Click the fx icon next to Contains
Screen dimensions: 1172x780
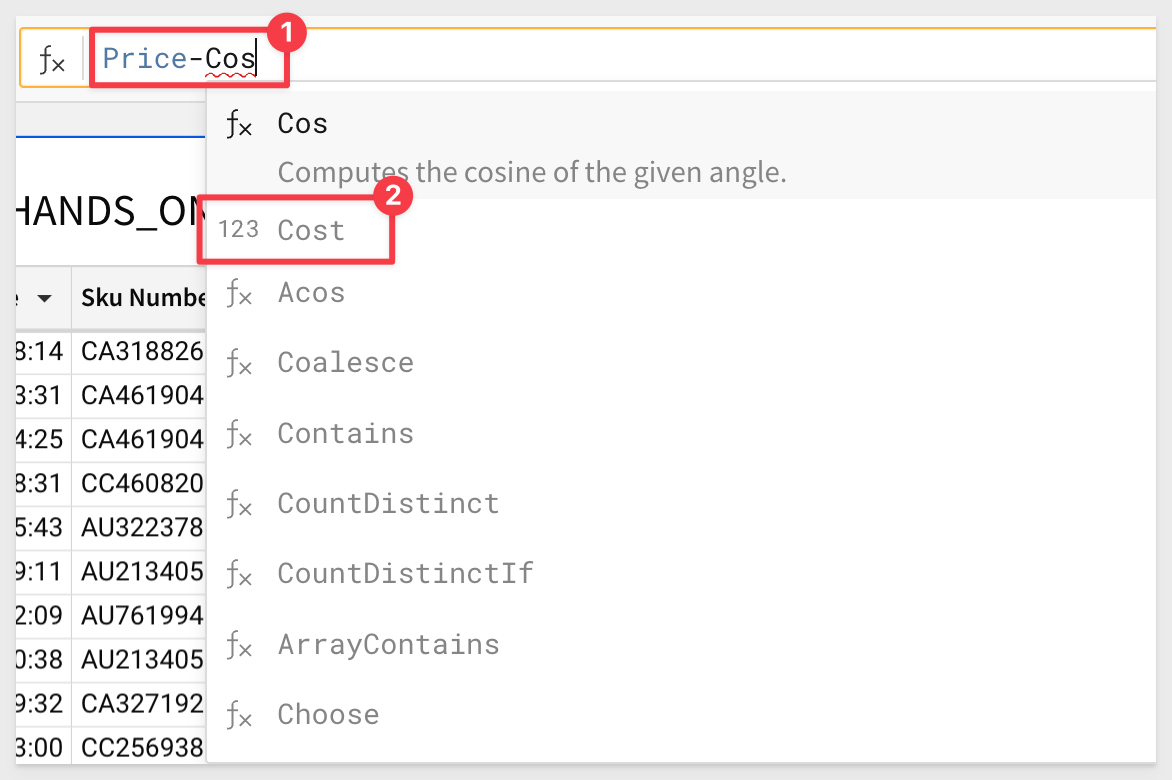pyautogui.click(x=239, y=433)
